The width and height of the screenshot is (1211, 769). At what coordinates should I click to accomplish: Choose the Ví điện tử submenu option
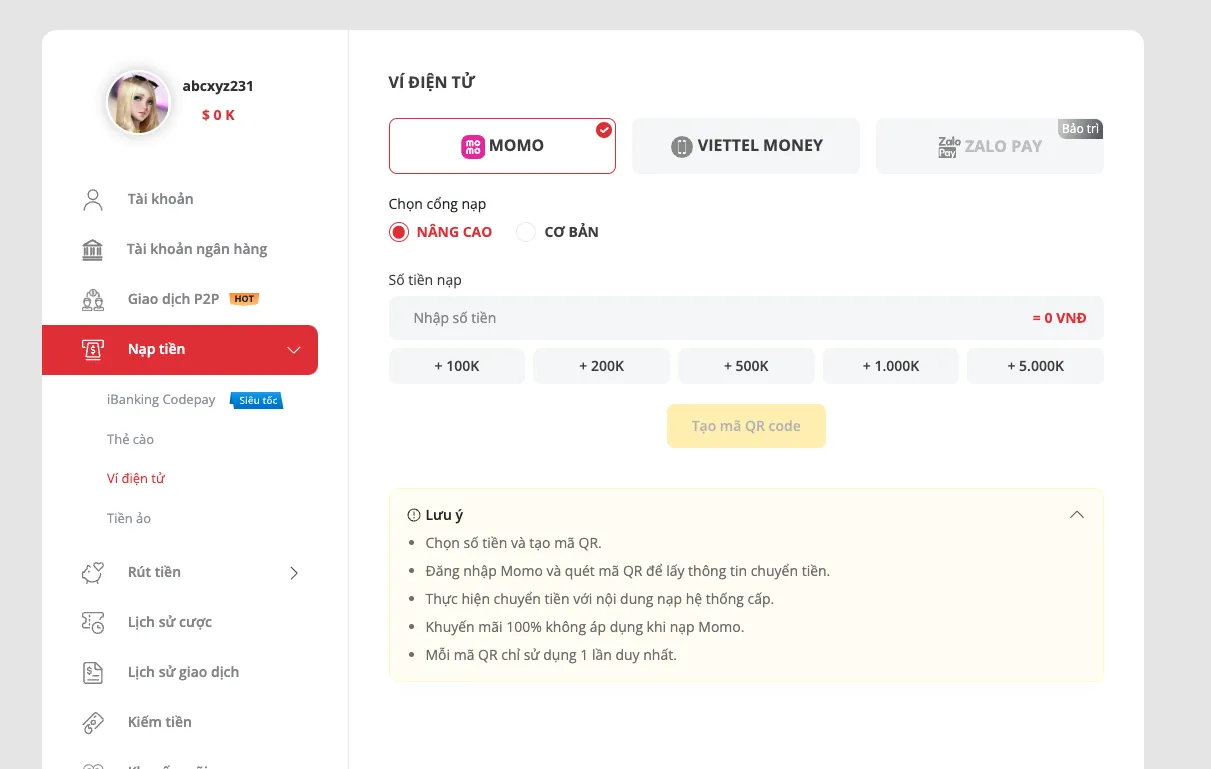(136, 479)
